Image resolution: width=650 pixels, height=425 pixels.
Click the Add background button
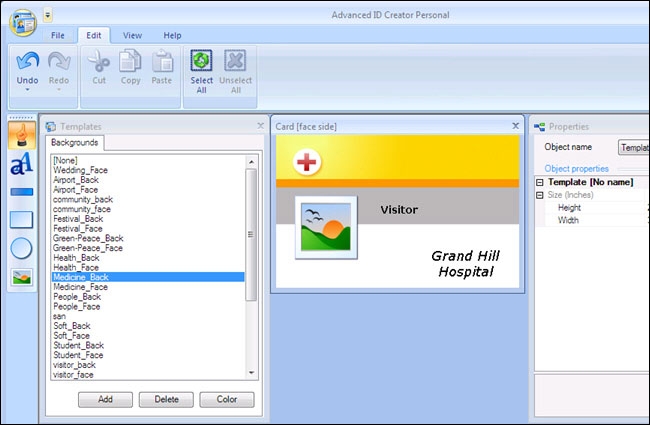tap(105, 399)
